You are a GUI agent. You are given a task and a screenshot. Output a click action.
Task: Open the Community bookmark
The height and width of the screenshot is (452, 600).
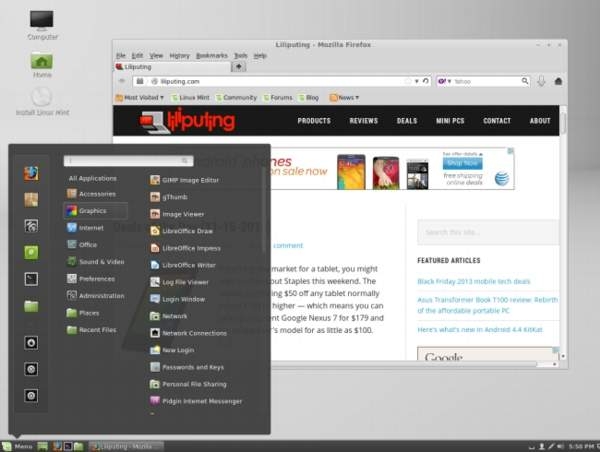236,98
